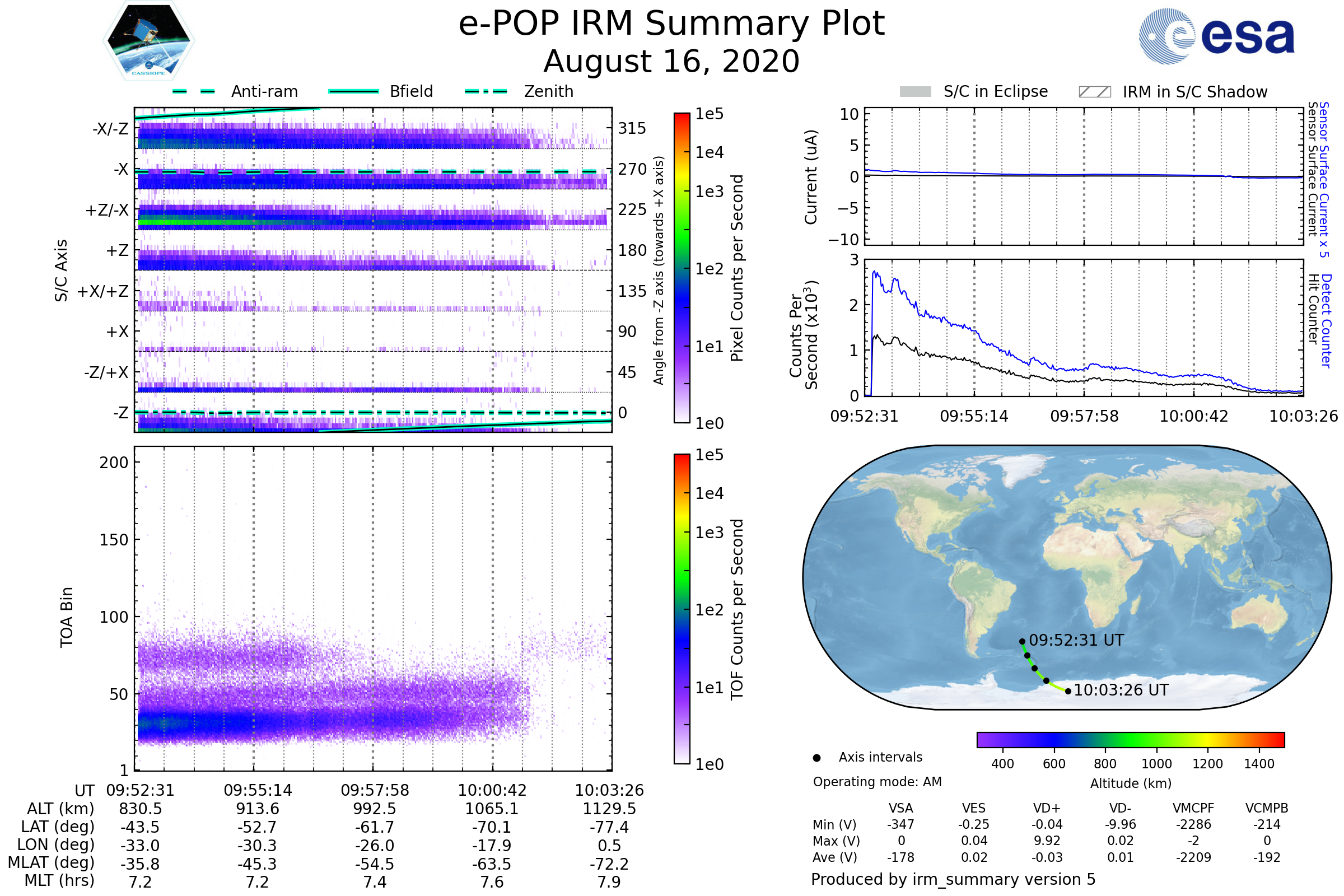Click the e-POP IRM Summary Plot title

671,24
